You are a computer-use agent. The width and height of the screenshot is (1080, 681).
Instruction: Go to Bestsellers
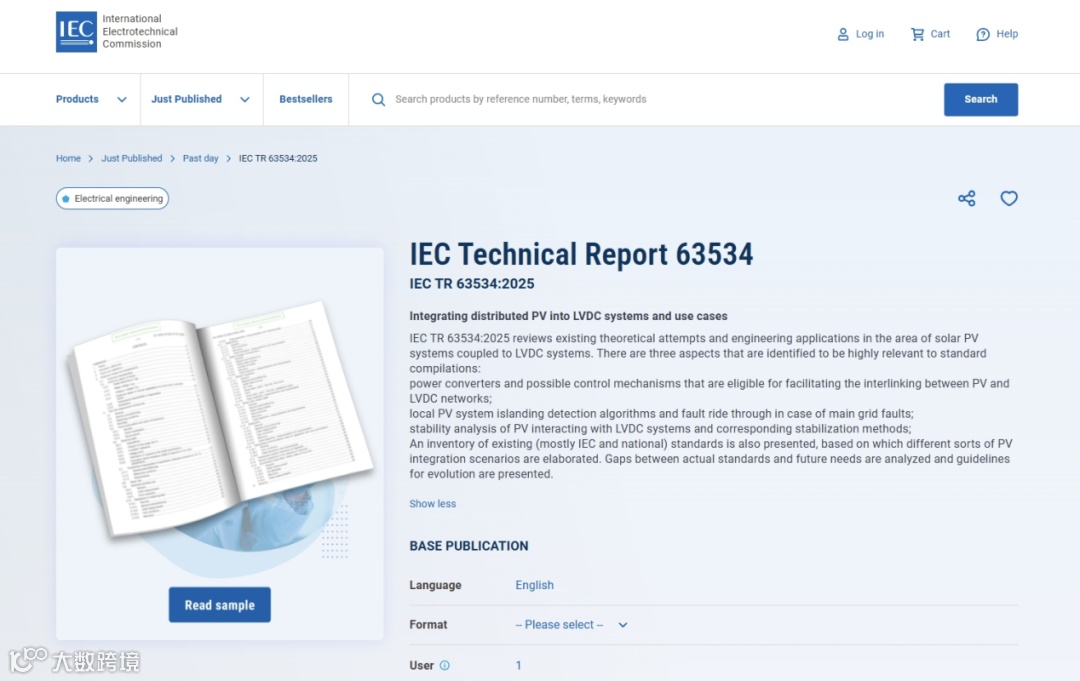point(306,99)
